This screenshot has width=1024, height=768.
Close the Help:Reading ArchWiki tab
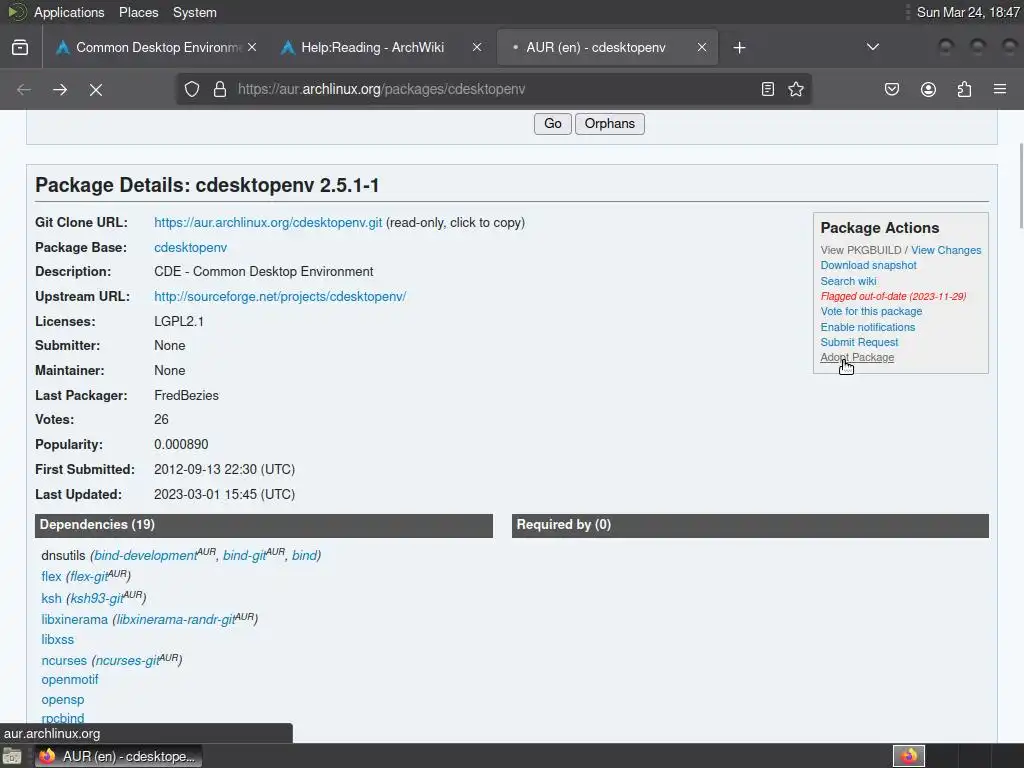coord(477,47)
